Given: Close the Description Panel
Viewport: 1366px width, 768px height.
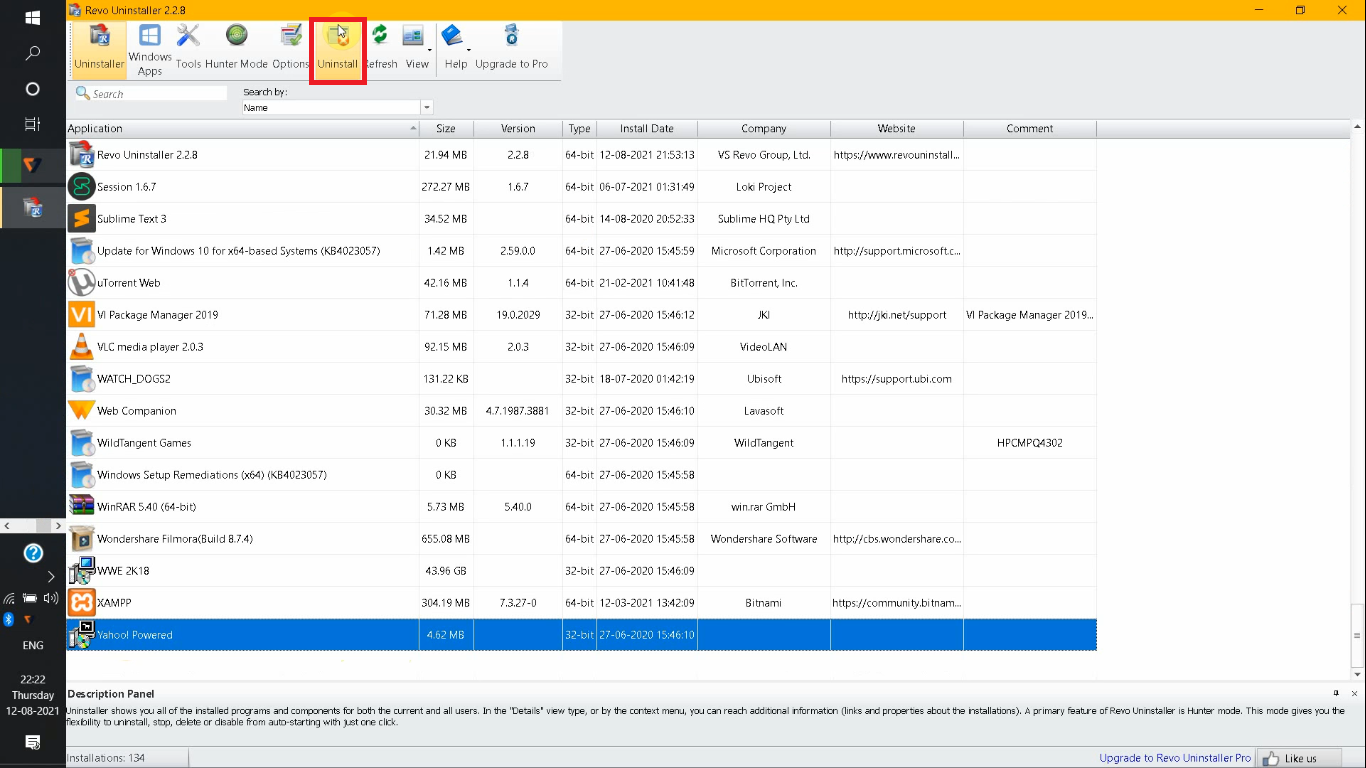Looking at the screenshot, I should (1355, 693).
